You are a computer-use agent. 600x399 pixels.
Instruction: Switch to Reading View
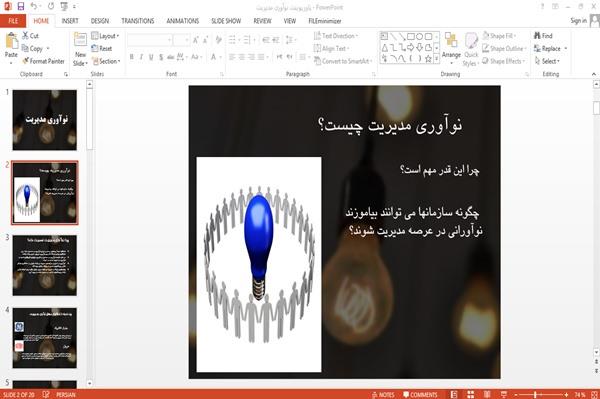click(x=487, y=394)
